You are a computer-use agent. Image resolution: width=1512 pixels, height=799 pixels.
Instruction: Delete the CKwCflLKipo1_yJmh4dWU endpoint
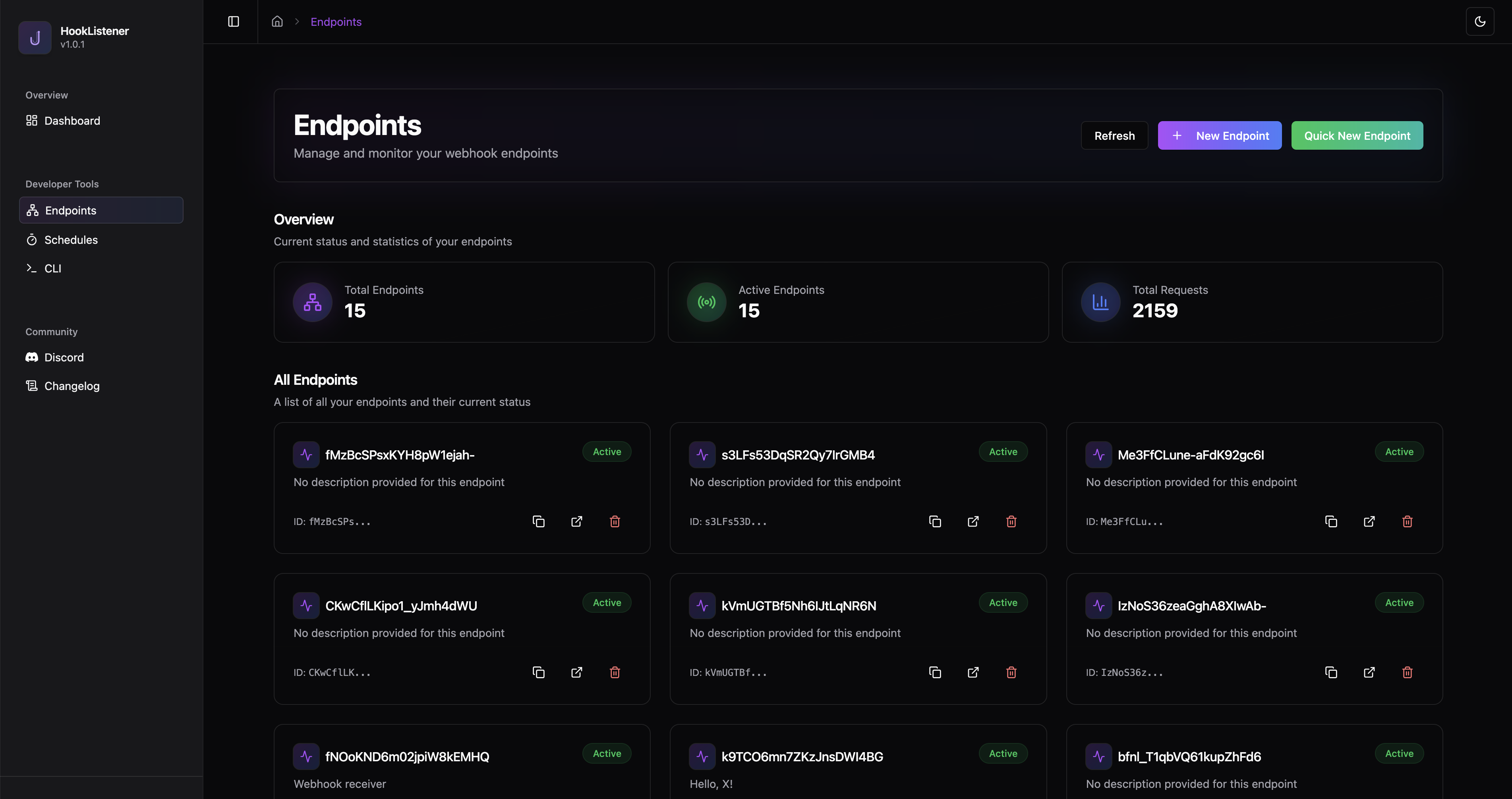coord(615,672)
